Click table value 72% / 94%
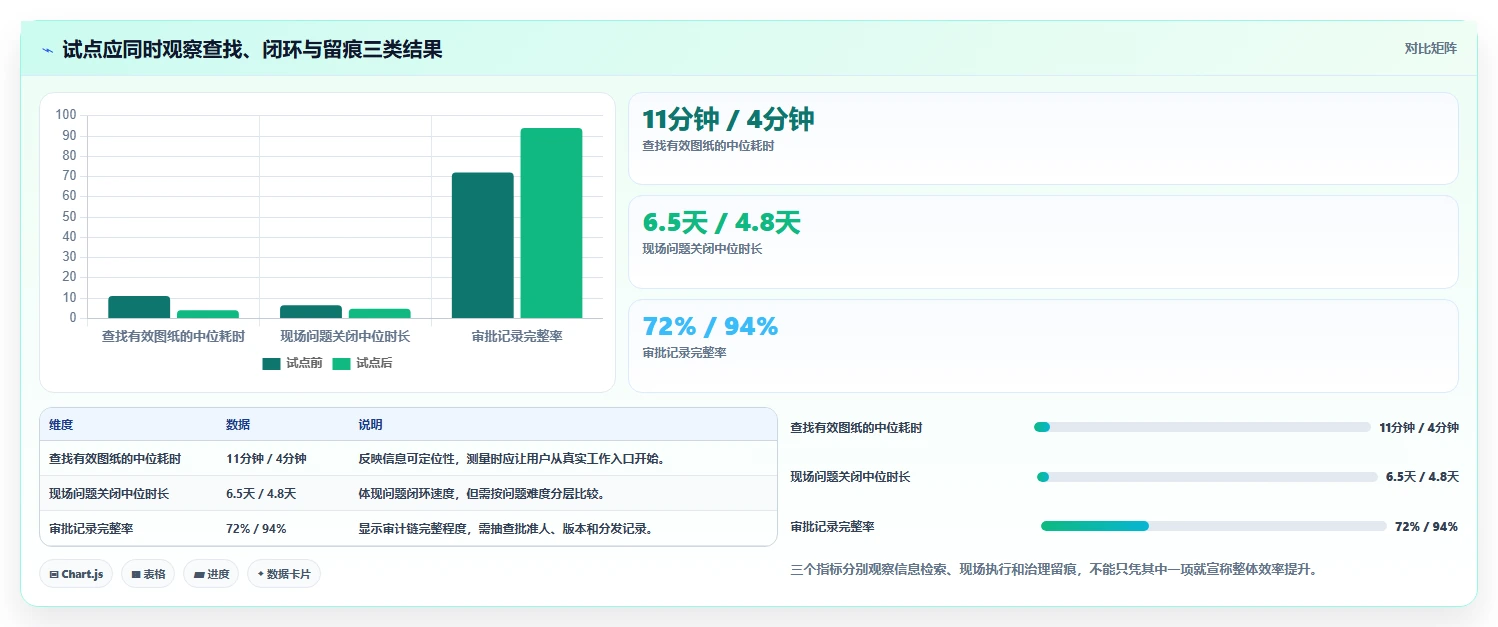Image resolution: width=1498 pixels, height=627 pixels. (256, 529)
